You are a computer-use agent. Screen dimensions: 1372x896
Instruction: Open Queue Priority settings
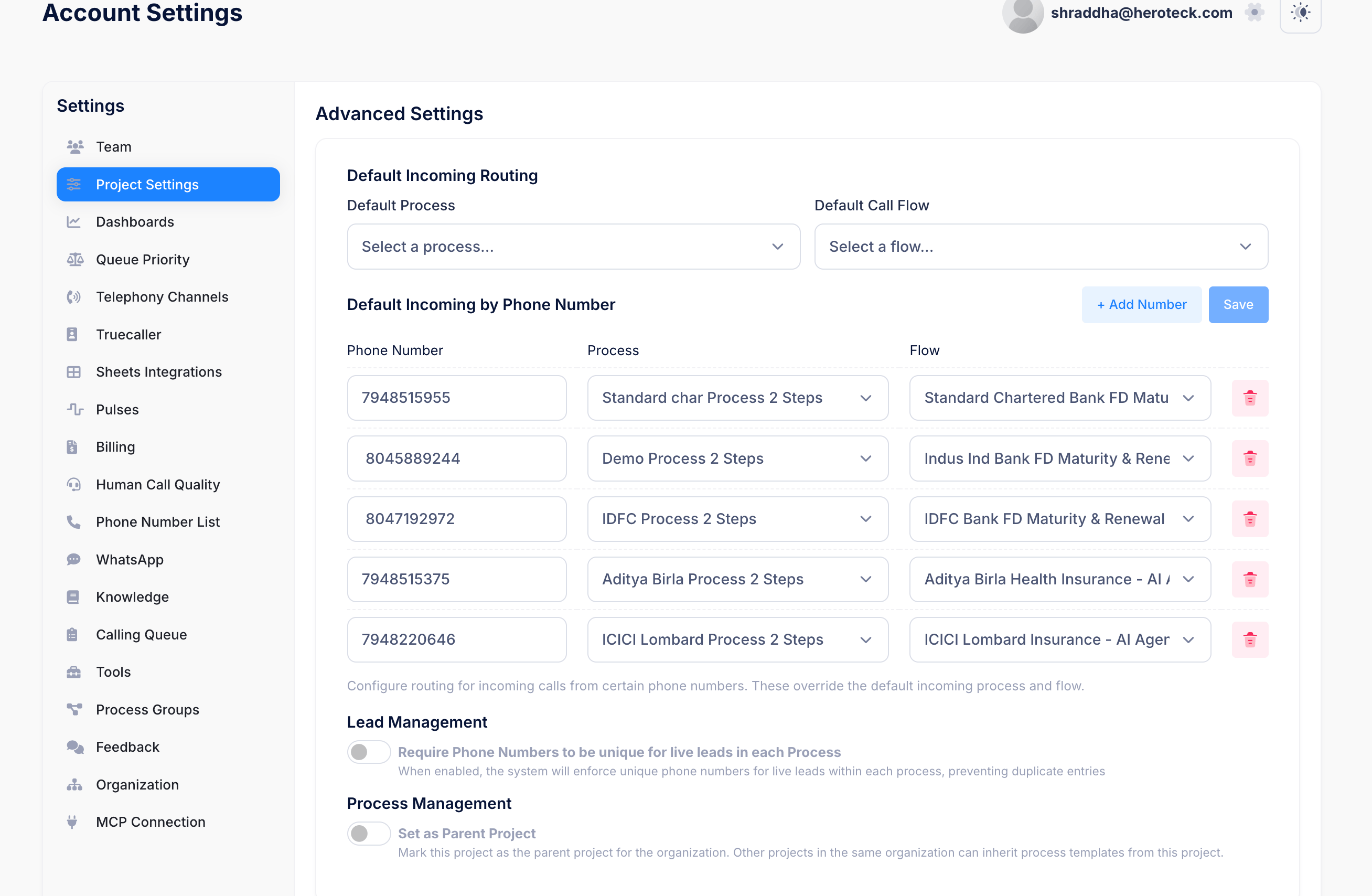(168, 260)
